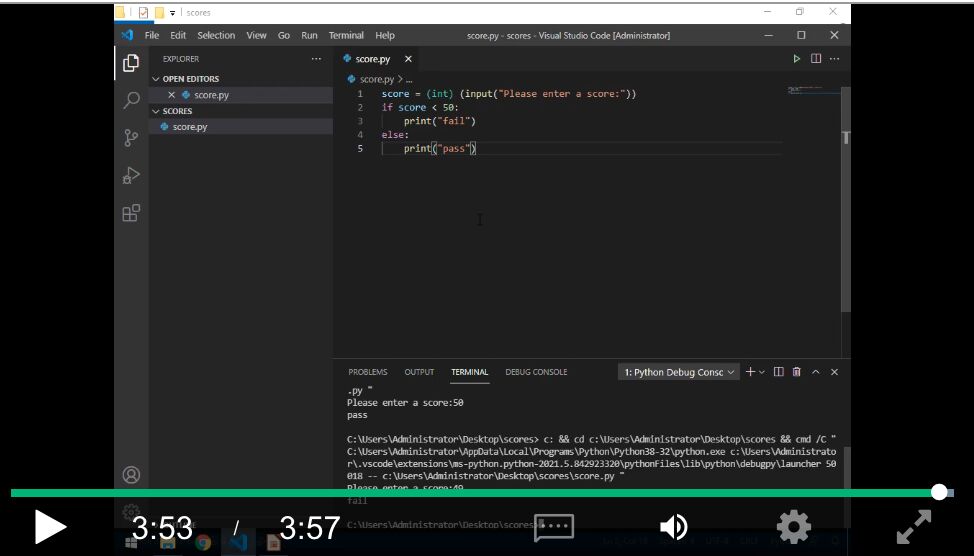Image resolution: width=974 pixels, height=556 pixels.
Task: Switch to the Debug Console tab
Action: click(x=536, y=372)
